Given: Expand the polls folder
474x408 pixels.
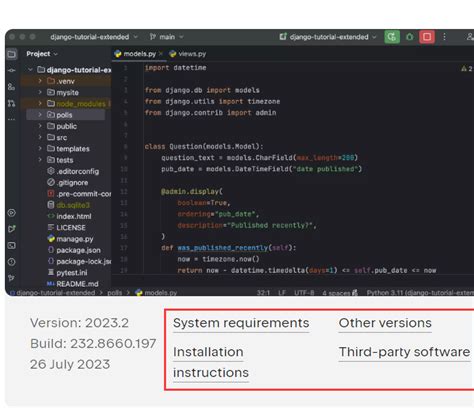Looking at the screenshot, I should pos(40,115).
